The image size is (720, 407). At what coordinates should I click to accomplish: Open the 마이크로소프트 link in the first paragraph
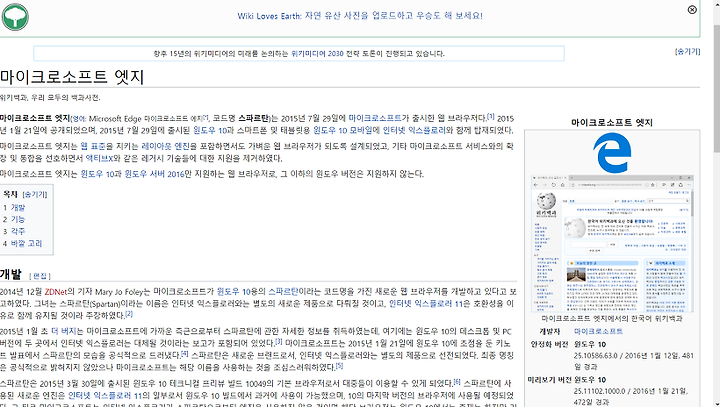tap(375, 118)
